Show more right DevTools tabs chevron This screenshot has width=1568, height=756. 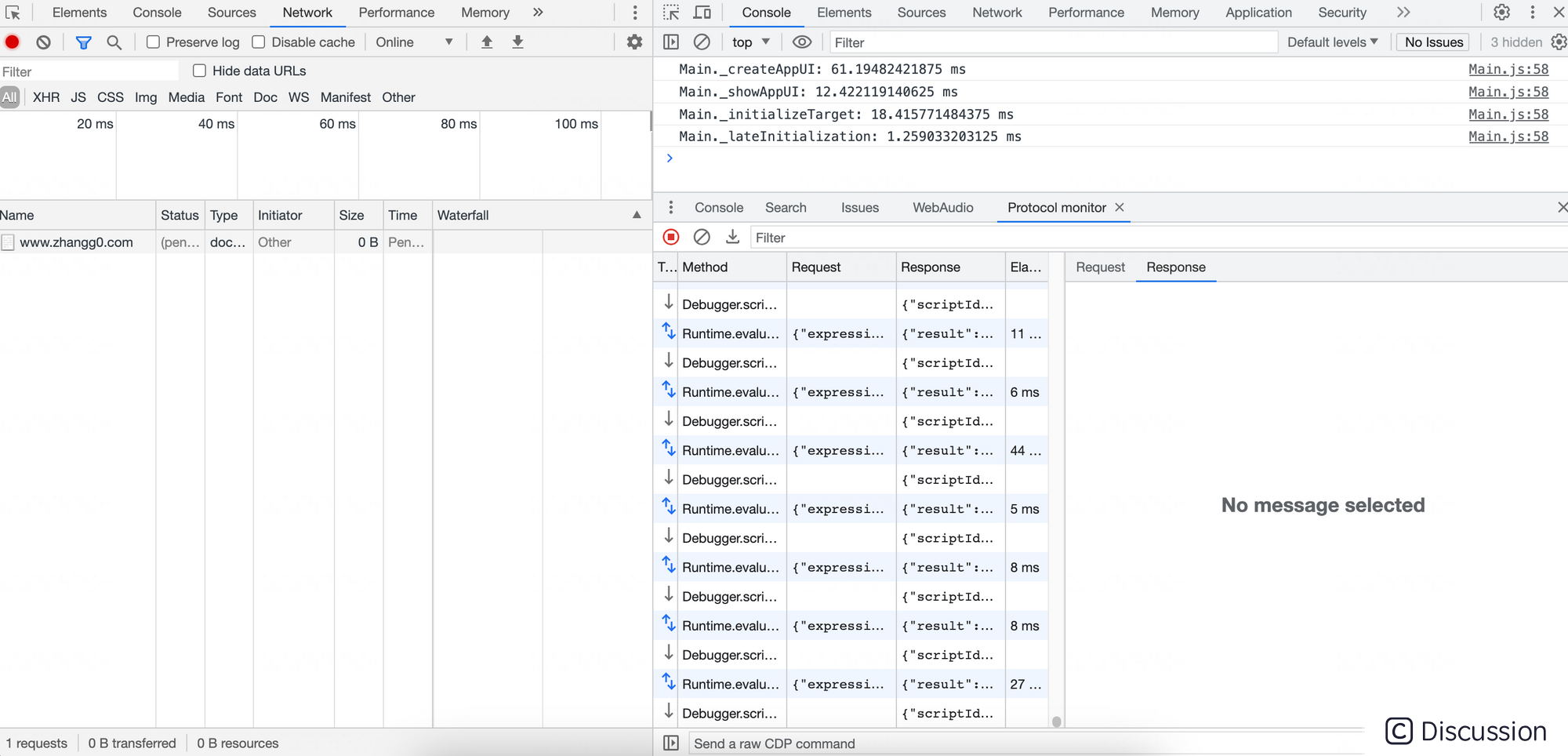1403,13
